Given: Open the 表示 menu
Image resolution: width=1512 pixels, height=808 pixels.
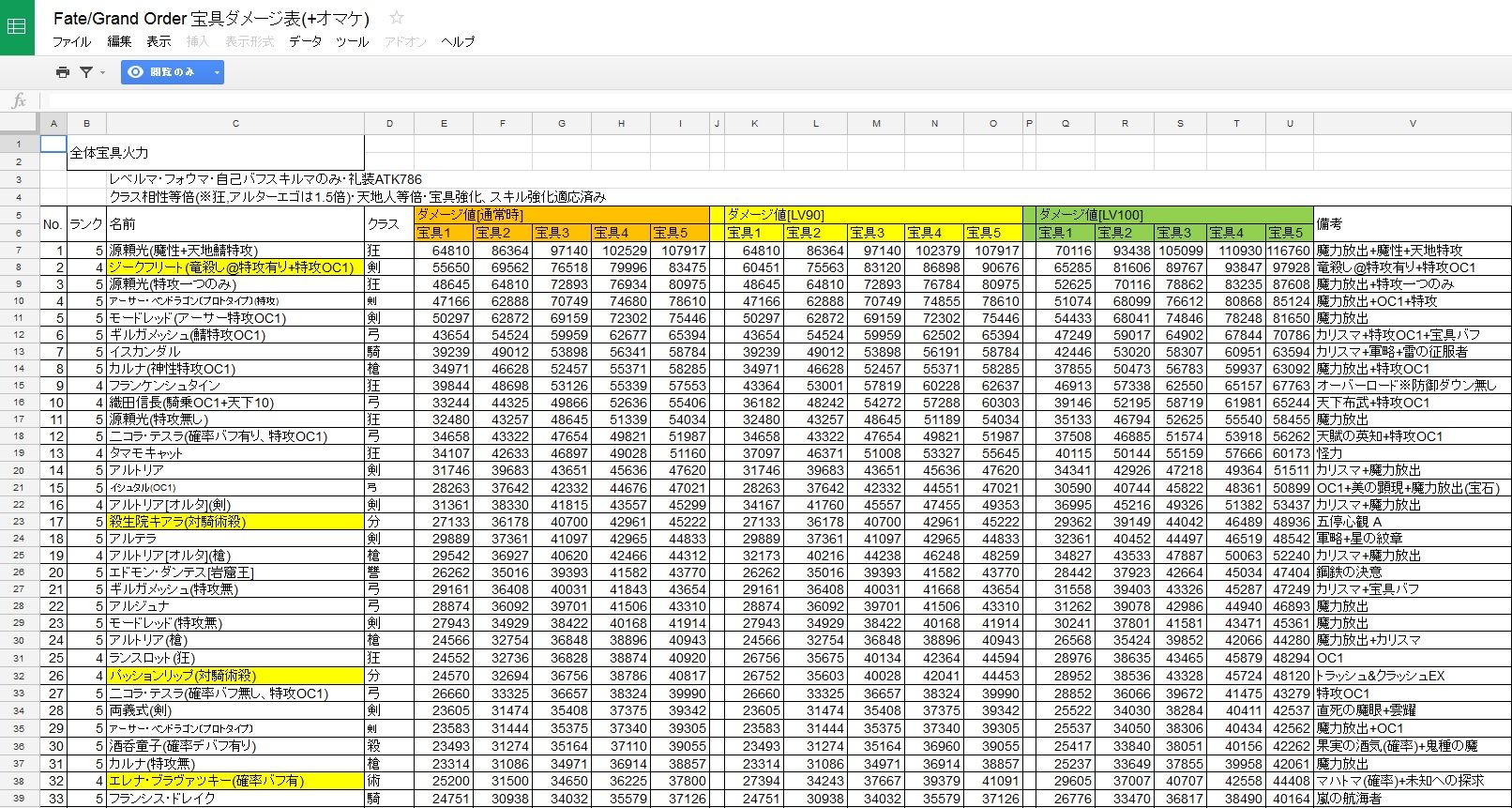Looking at the screenshot, I should (x=159, y=41).
